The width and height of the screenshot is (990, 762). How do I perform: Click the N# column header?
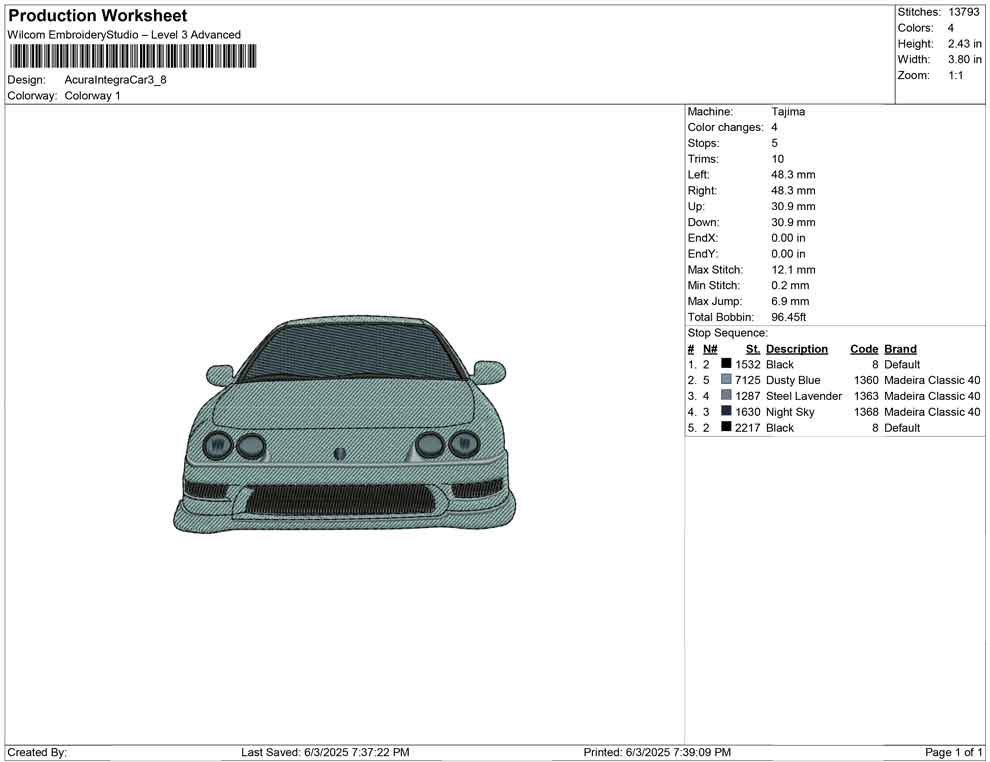click(709, 349)
